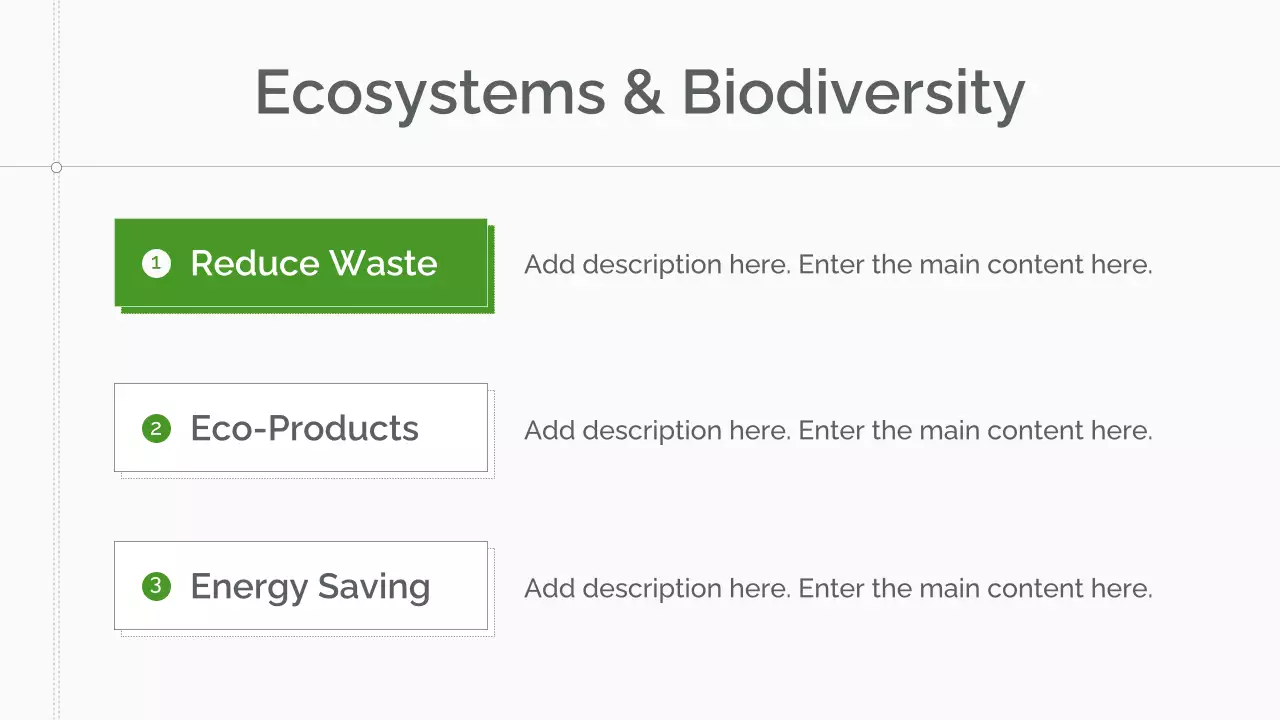Click the horizontal divider line under the title
Image resolution: width=1280 pixels, height=720 pixels.
[x=700, y=166]
